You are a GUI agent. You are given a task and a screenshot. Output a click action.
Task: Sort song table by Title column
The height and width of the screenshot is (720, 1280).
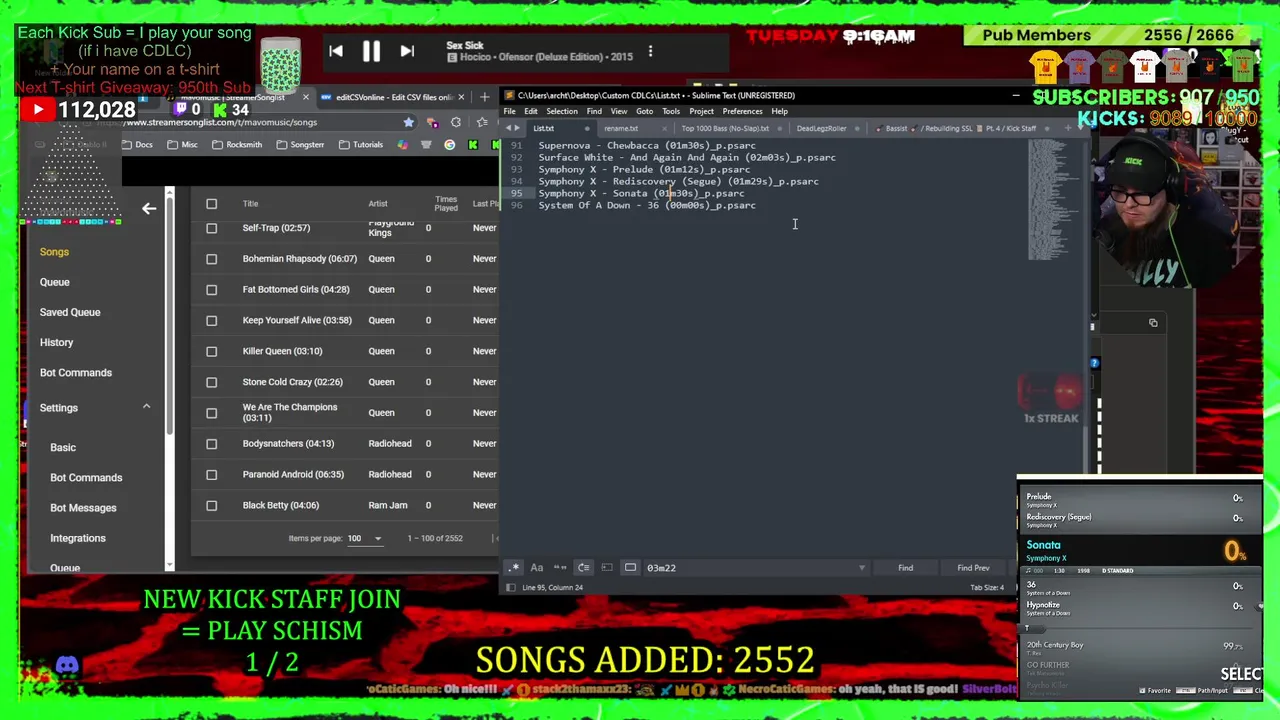point(250,204)
